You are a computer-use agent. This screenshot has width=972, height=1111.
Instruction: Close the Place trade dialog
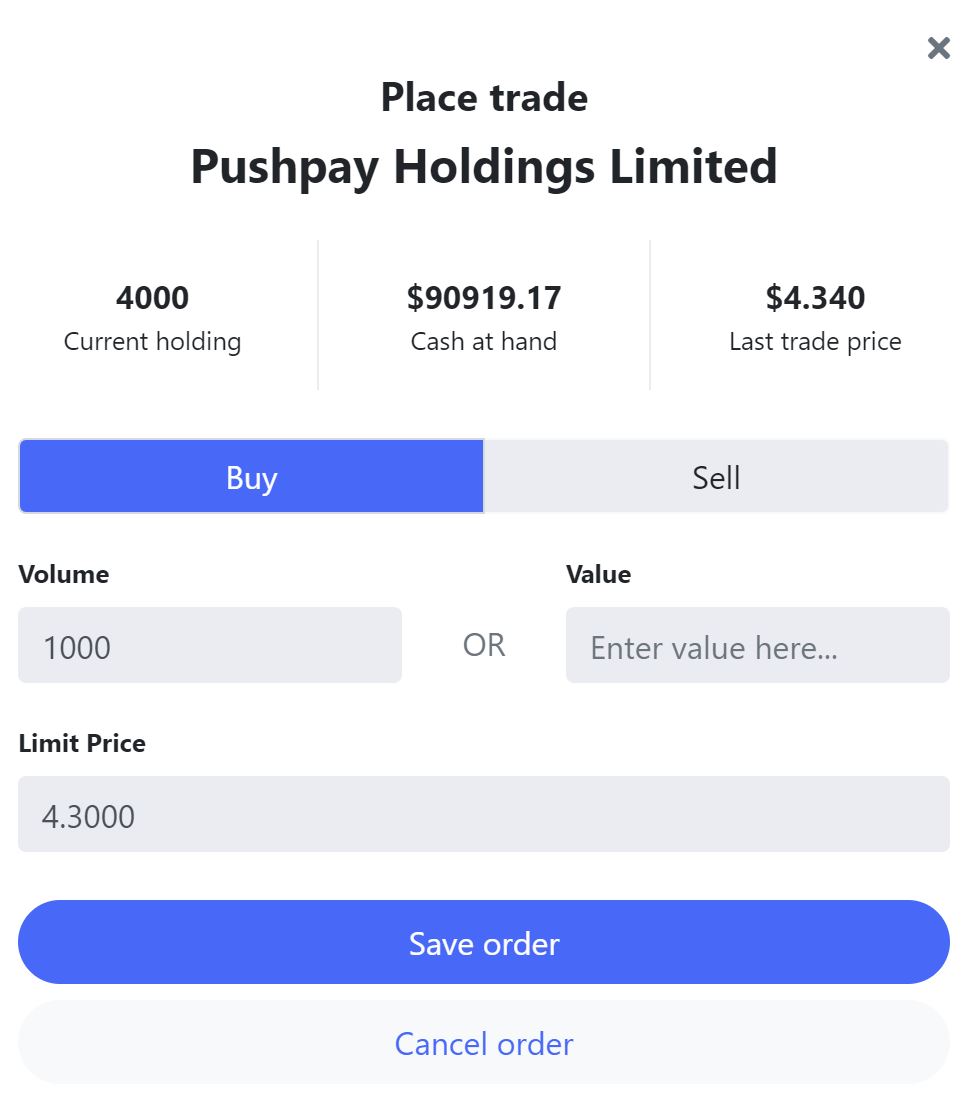pos(938,48)
